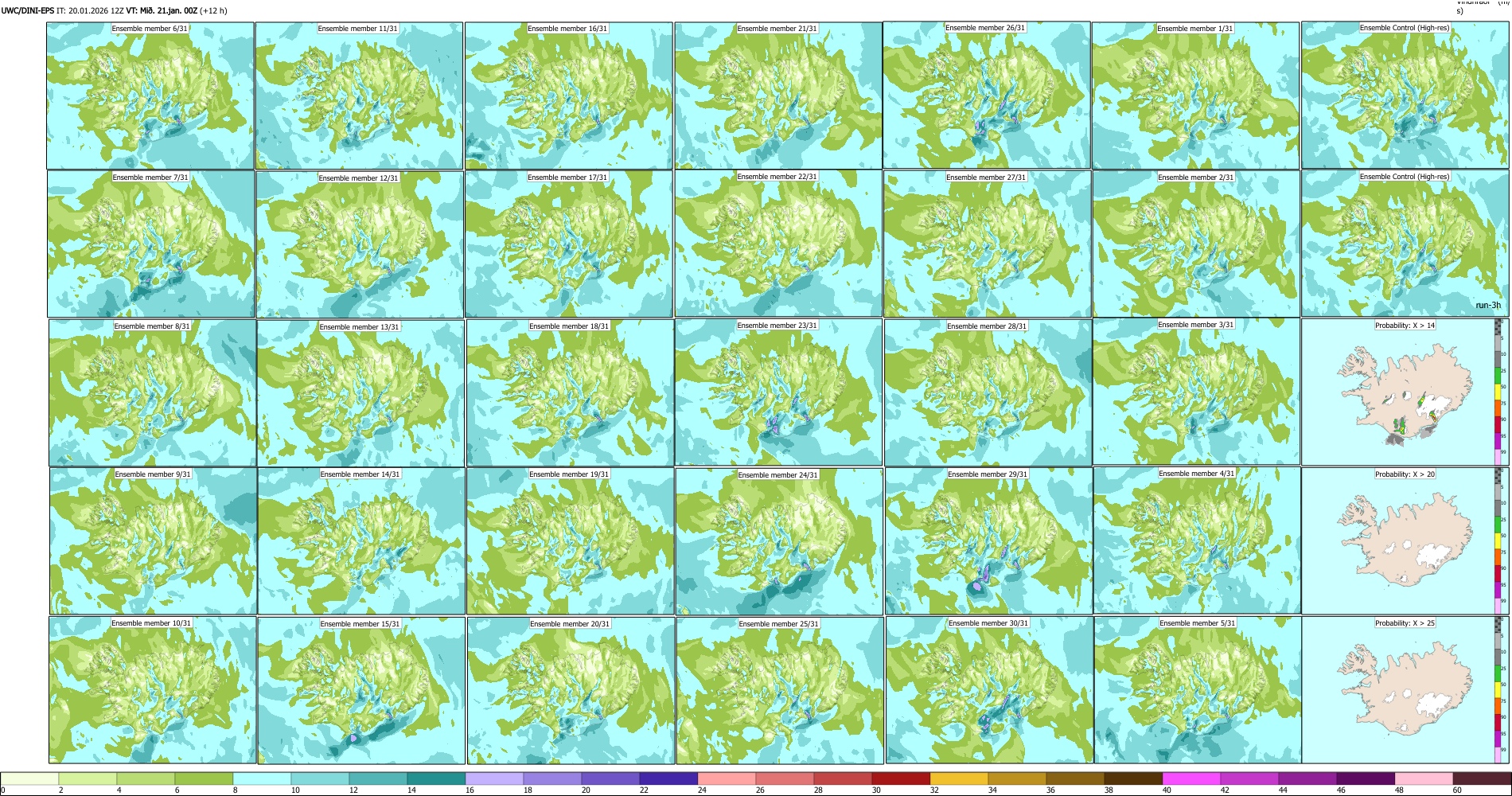Select the Ensemble member 12/31 panel
1512x796 pixels.
(360, 244)
